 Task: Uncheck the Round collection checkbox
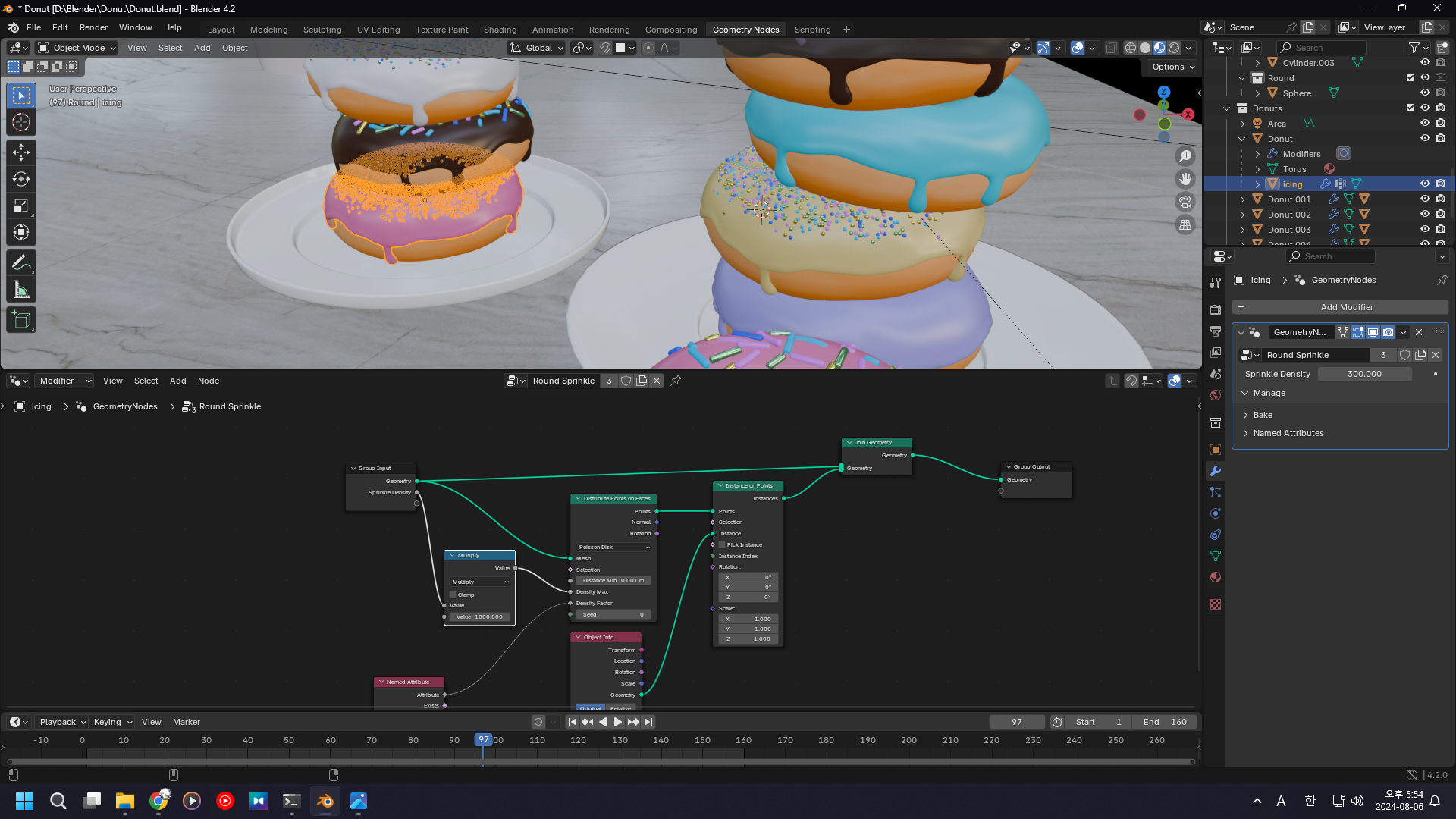[x=1410, y=77]
